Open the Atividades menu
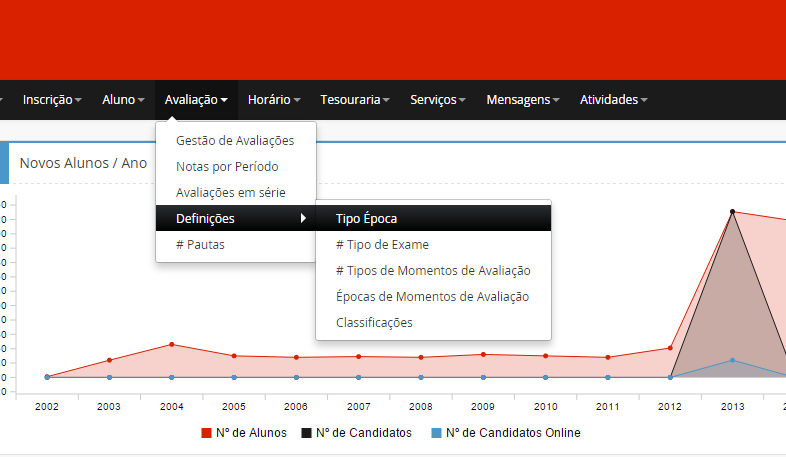Screen dimensions: 786x457 [613, 100]
